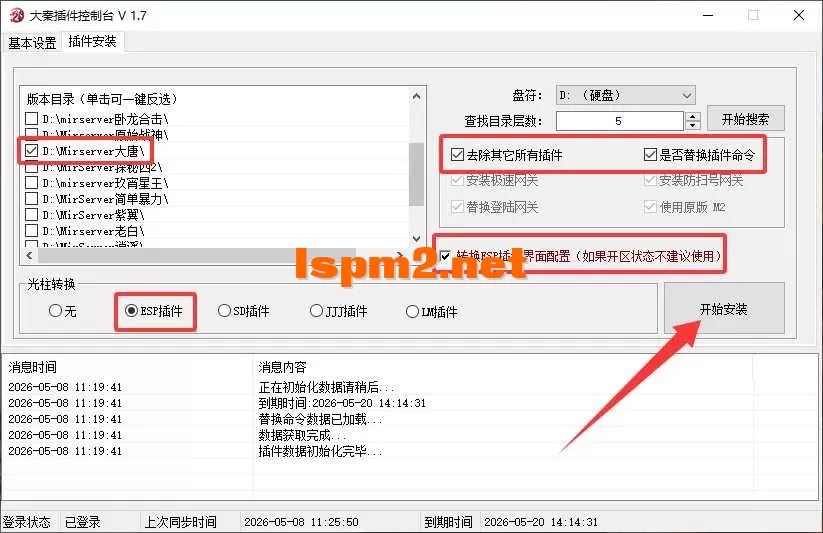The width and height of the screenshot is (823, 533).
Task: Minimize the 大秦插件控制台 window
Action: pyautogui.click(x=708, y=15)
